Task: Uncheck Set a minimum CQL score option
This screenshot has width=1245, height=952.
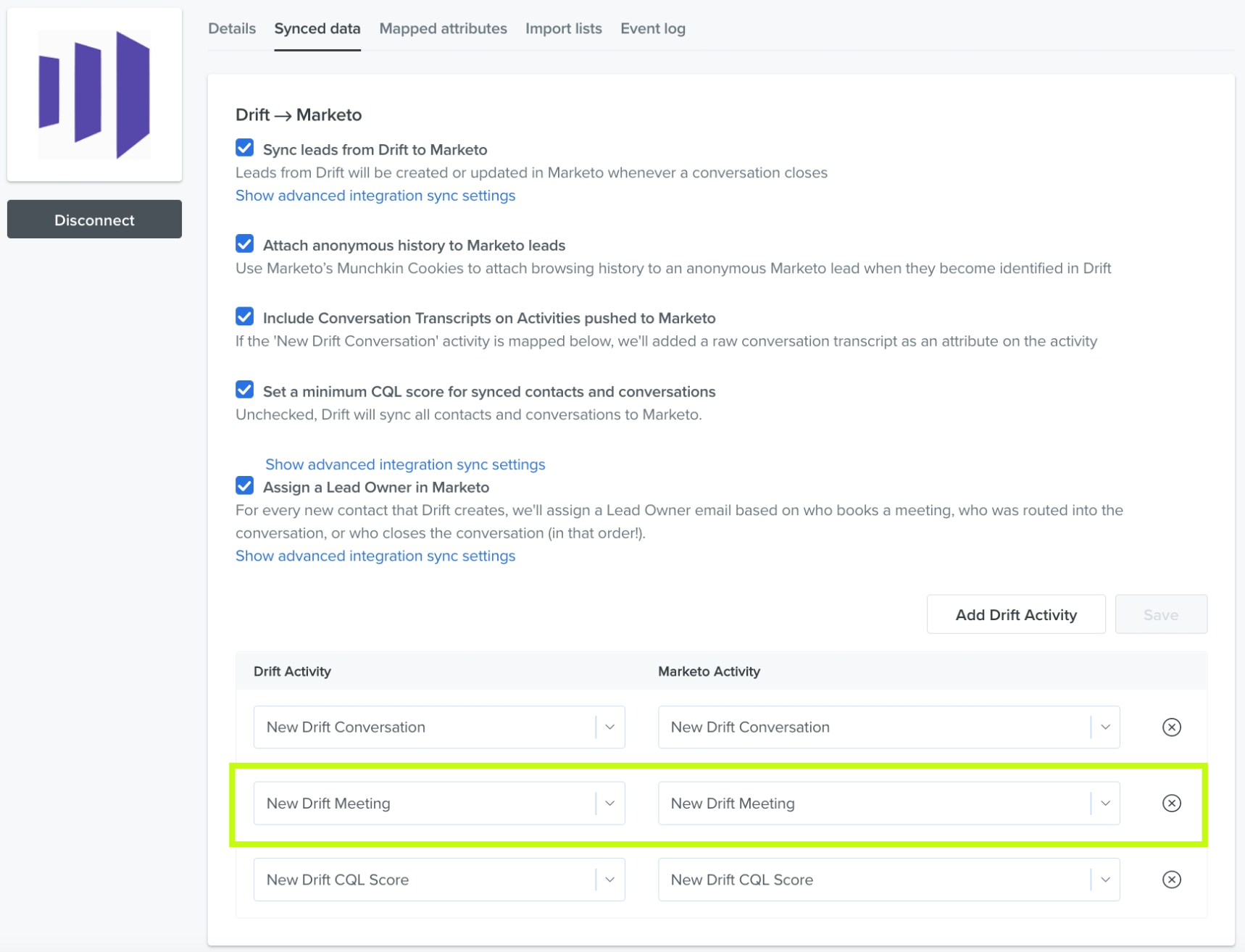Action: click(245, 391)
